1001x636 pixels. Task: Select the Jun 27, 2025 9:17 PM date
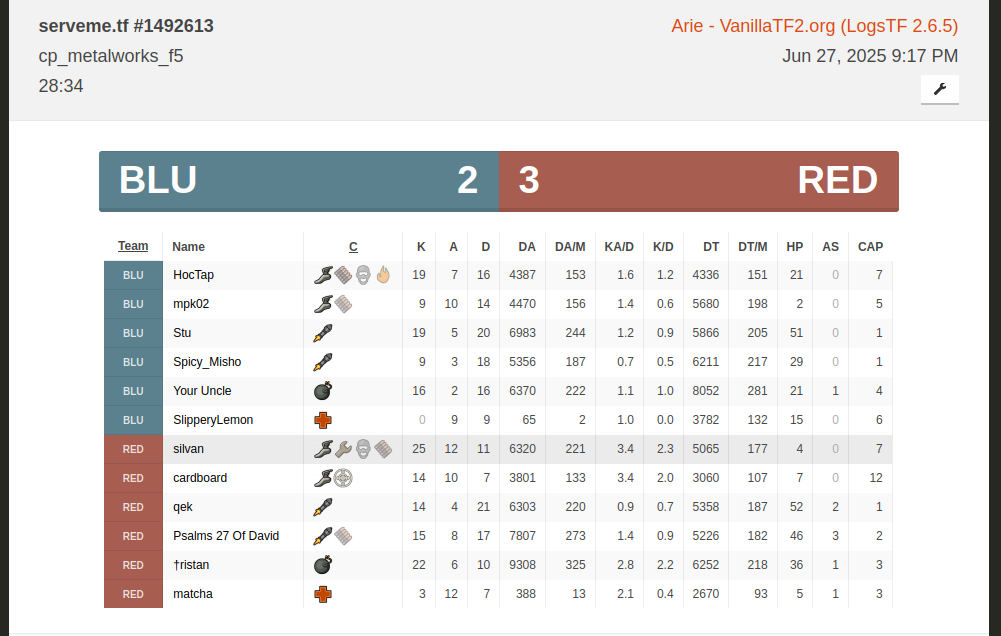pos(870,56)
